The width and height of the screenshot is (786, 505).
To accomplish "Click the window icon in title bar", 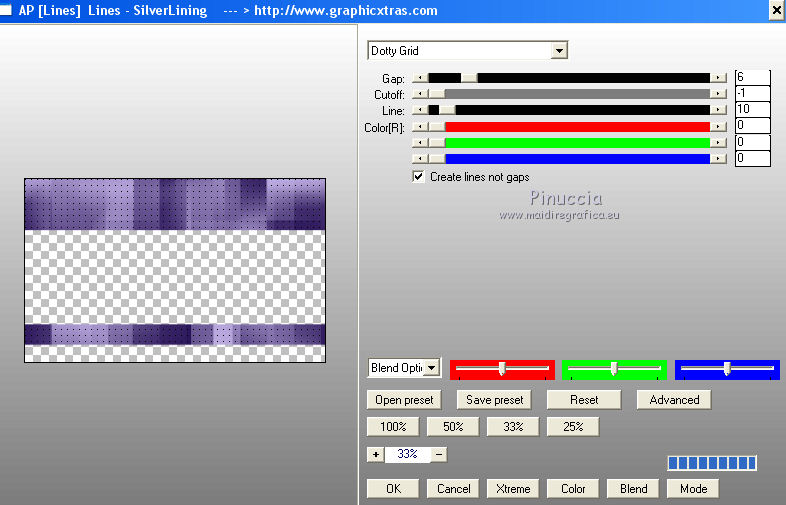I will pos(6,10).
